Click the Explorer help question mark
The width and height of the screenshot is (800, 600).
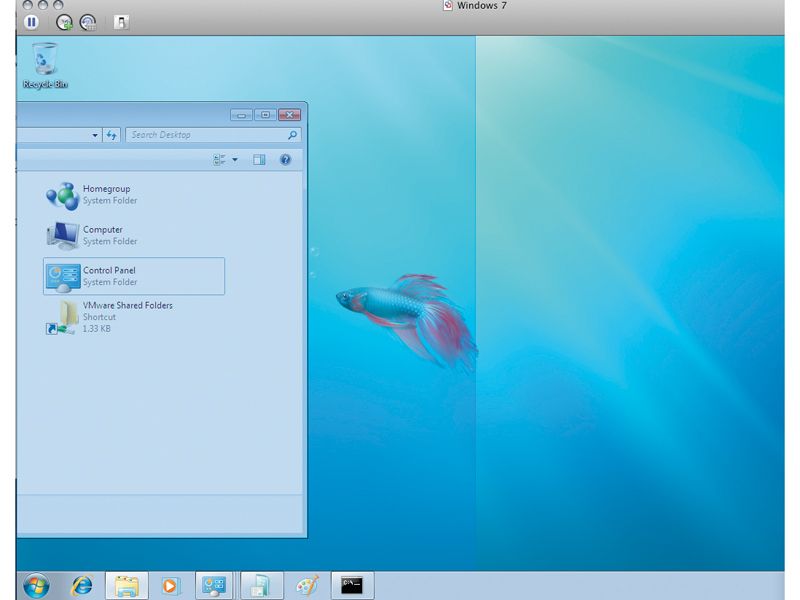(x=286, y=158)
